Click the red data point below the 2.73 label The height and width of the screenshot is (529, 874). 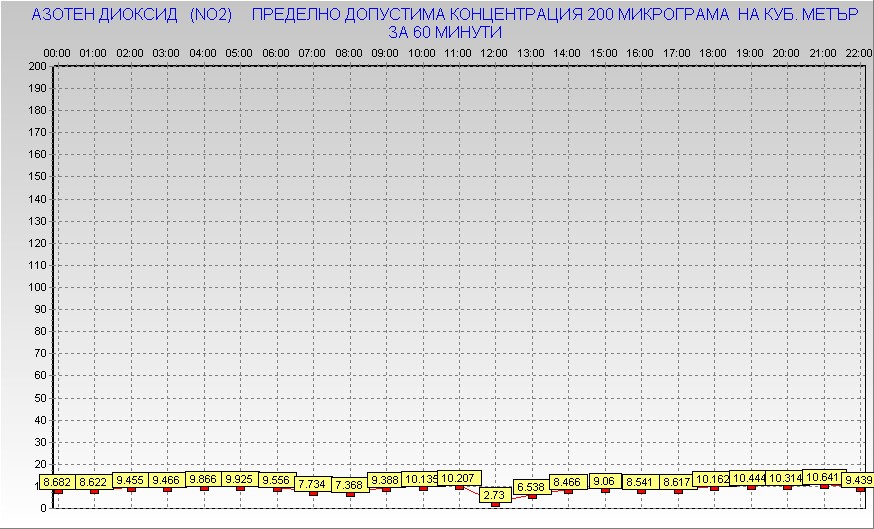495,504
